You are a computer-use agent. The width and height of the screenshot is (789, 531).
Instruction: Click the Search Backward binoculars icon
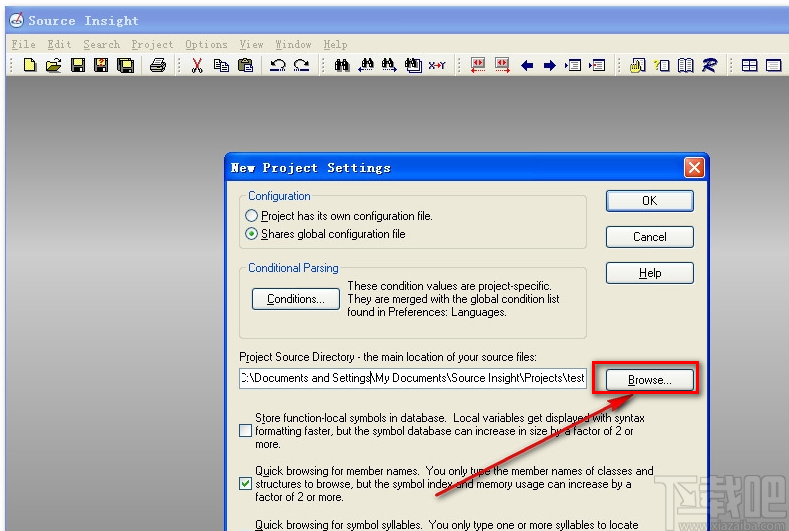(366, 65)
